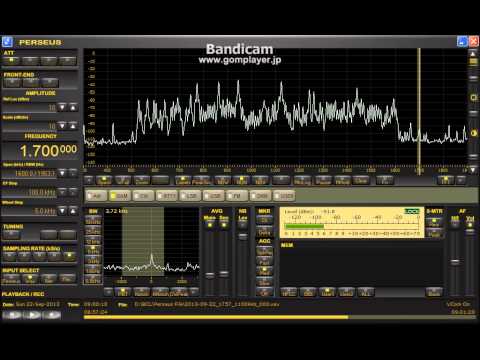The image size is (480, 360).
Task: Click the Notch filter button
Action: pyautogui.click(x=142, y=292)
